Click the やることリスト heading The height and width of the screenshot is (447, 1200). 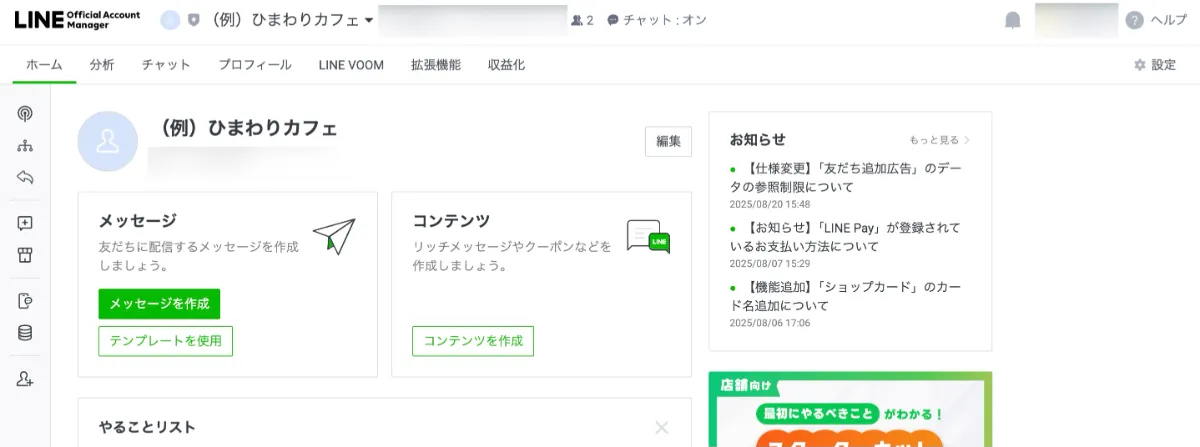coord(147,427)
